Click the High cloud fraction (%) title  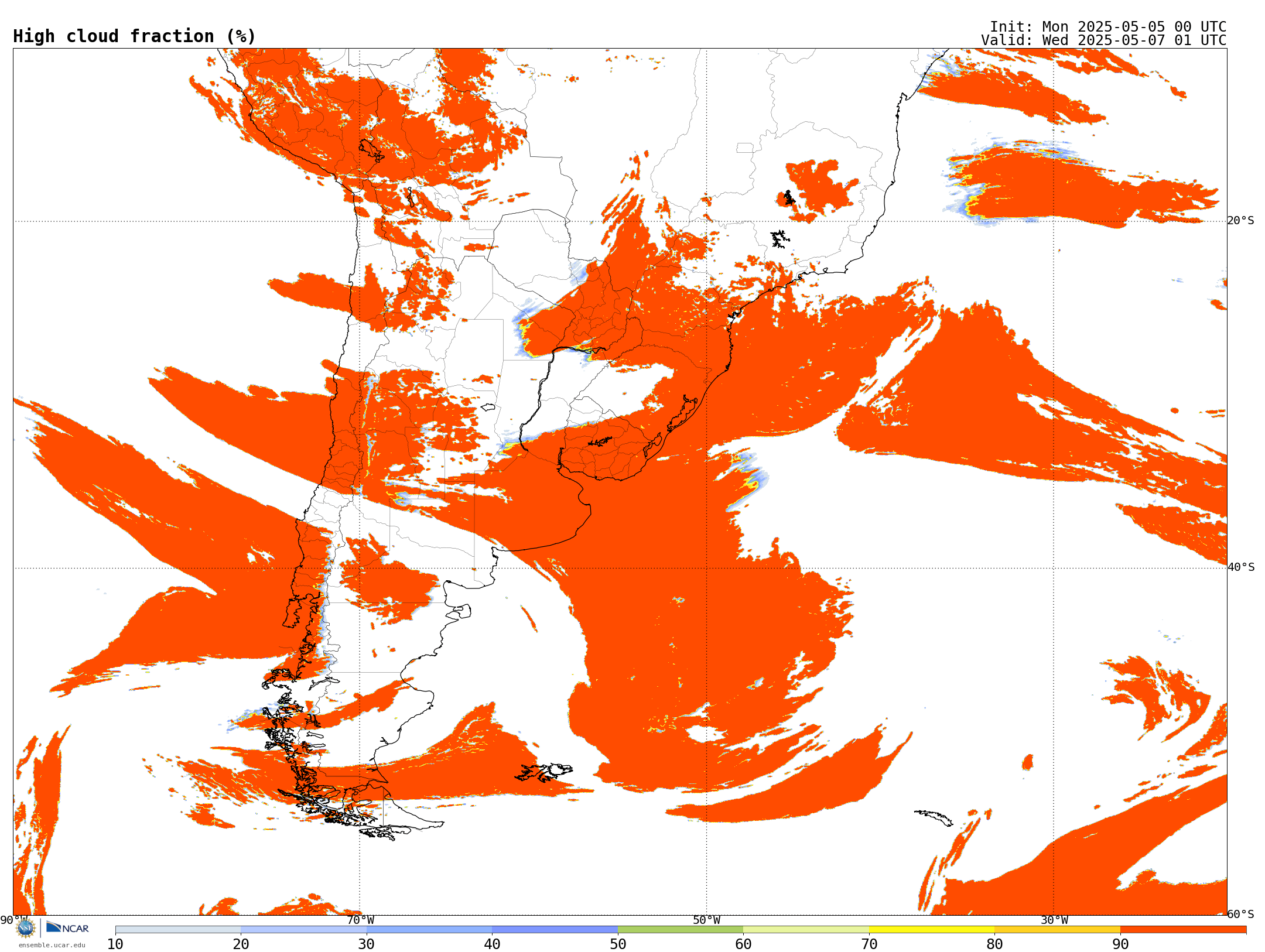pos(135,36)
